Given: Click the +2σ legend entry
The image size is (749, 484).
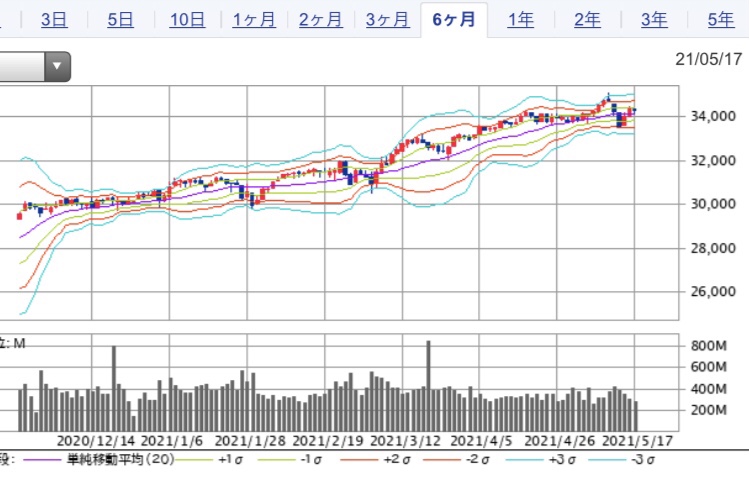Looking at the screenshot, I should pyautogui.click(x=397, y=460).
